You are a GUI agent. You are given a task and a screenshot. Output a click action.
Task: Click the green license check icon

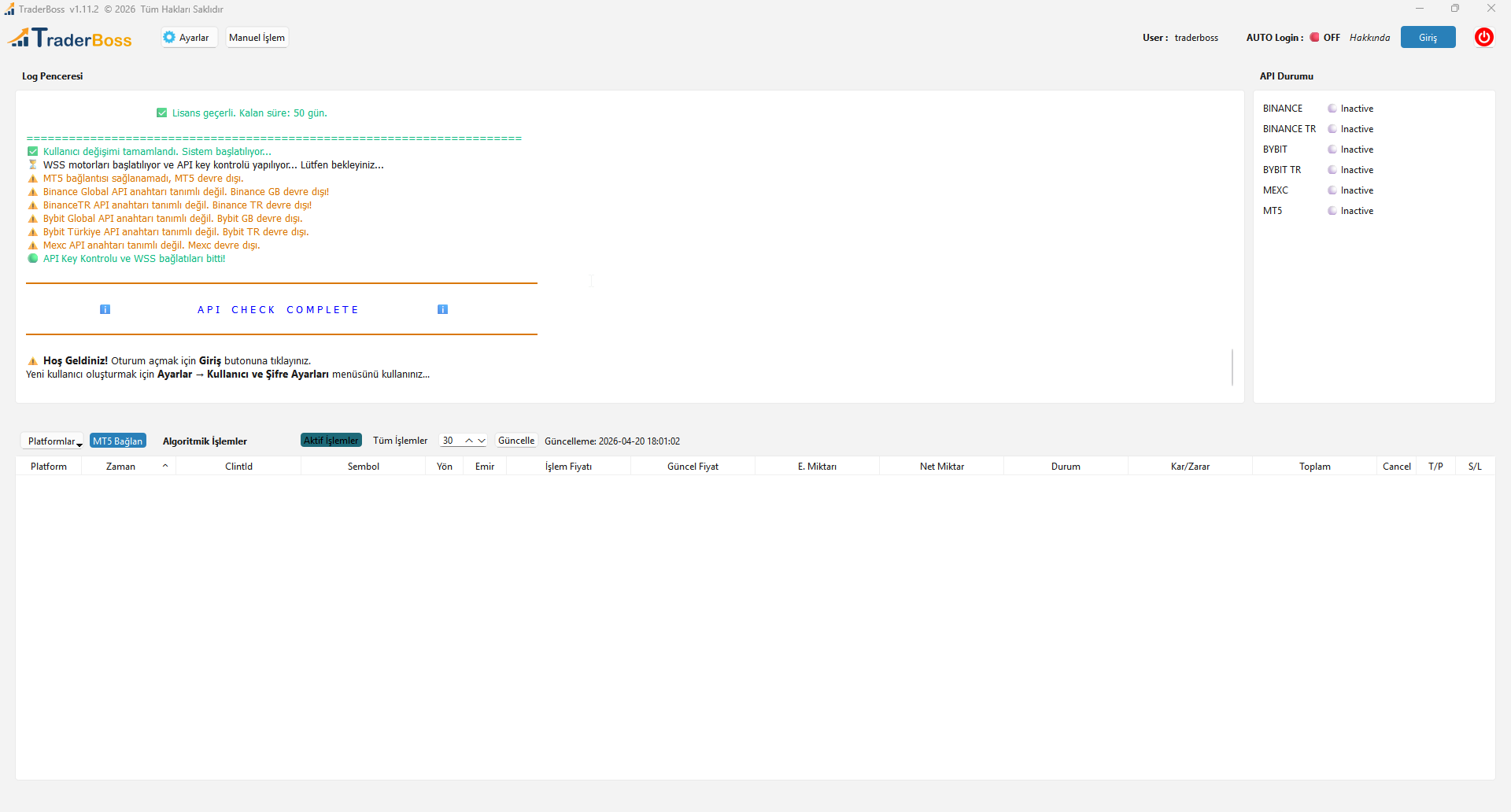[161, 113]
